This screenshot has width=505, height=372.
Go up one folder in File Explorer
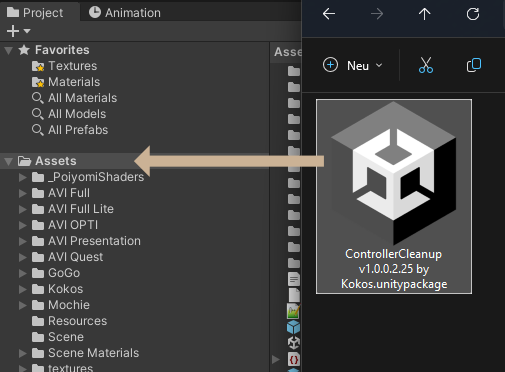click(x=425, y=14)
